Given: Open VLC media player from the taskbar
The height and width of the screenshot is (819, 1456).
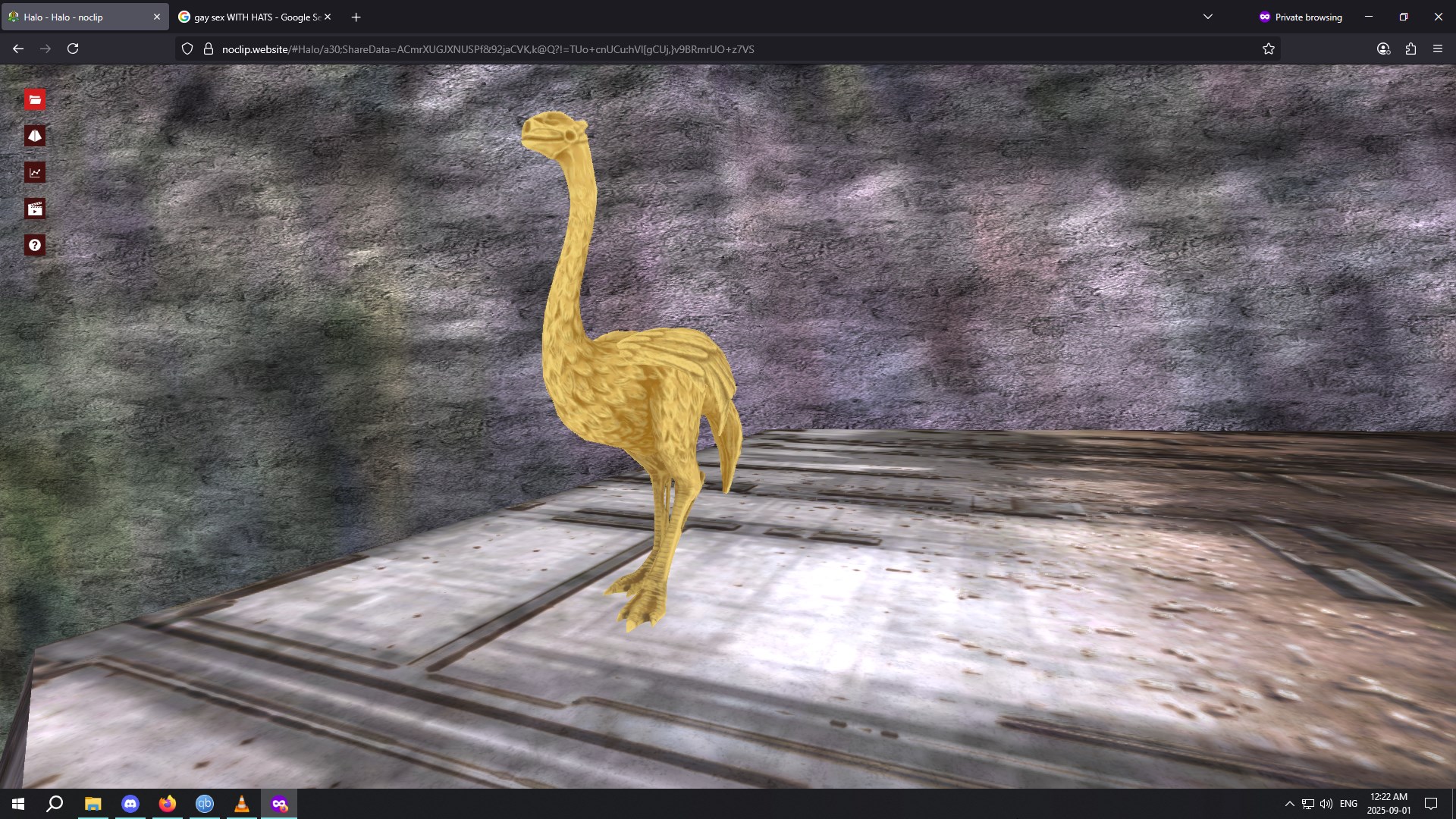Looking at the screenshot, I should [x=242, y=804].
